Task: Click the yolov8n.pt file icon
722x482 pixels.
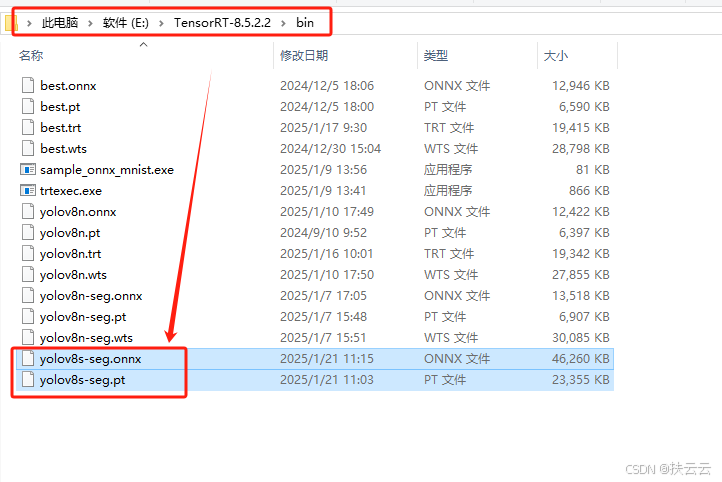Action: point(28,233)
